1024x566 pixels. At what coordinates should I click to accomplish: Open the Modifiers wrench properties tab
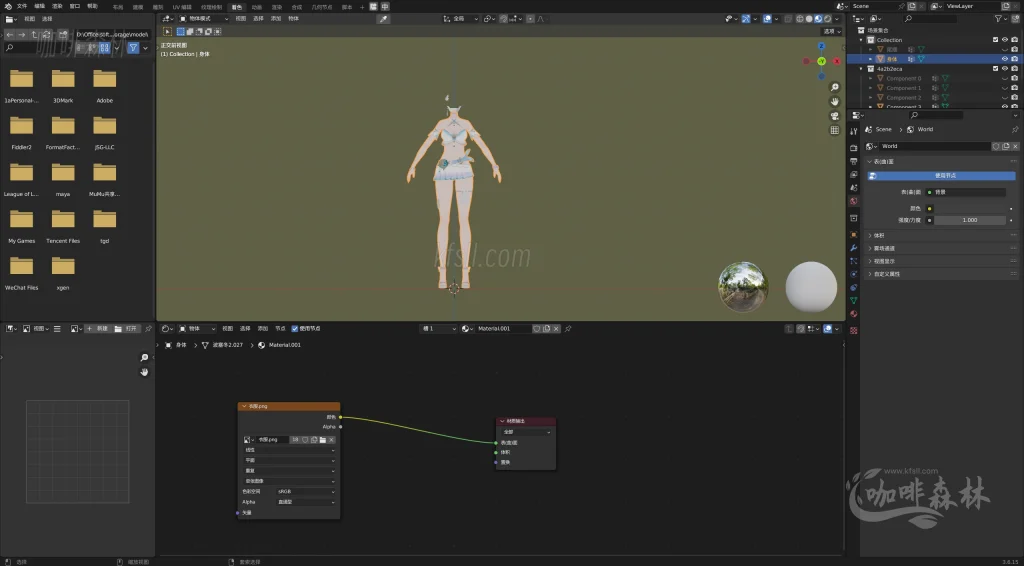pyautogui.click(x=854, y=248)
